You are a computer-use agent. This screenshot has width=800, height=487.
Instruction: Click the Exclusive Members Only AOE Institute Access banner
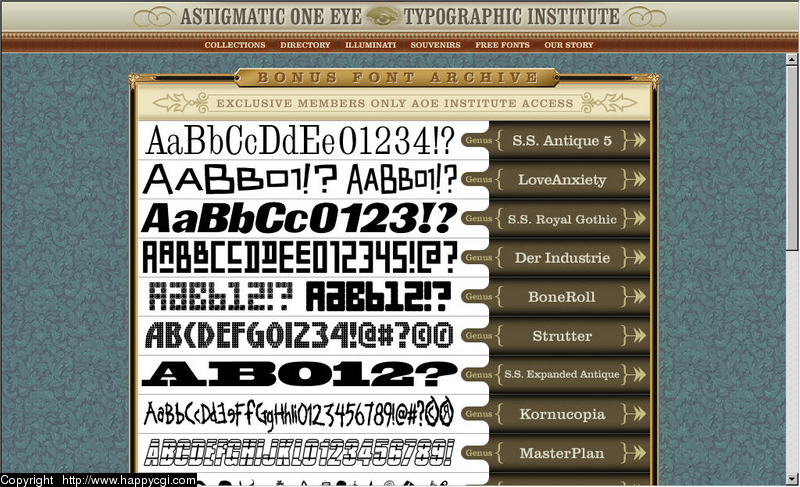coord(394,103)
